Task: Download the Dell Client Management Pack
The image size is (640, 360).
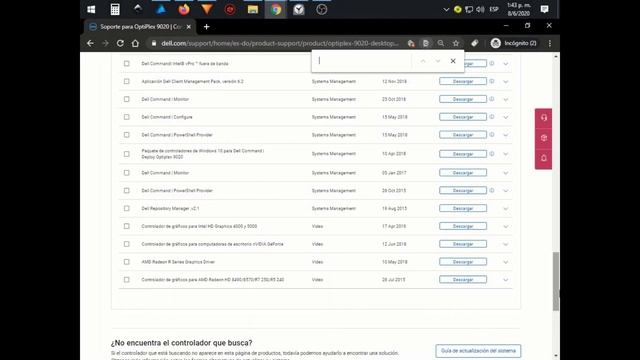Action: 463,81
